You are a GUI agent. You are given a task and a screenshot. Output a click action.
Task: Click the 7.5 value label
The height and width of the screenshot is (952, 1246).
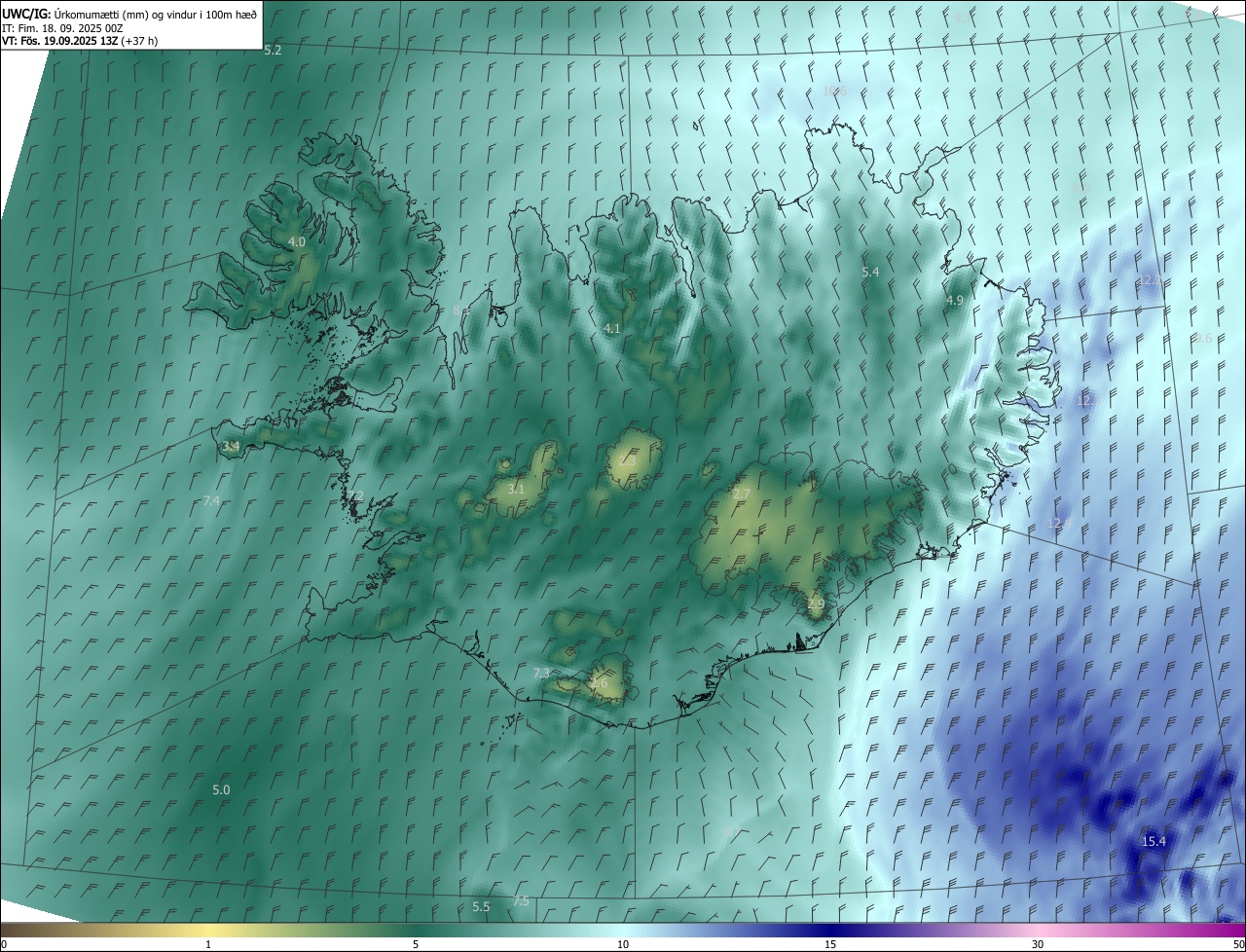pos(521,900)
